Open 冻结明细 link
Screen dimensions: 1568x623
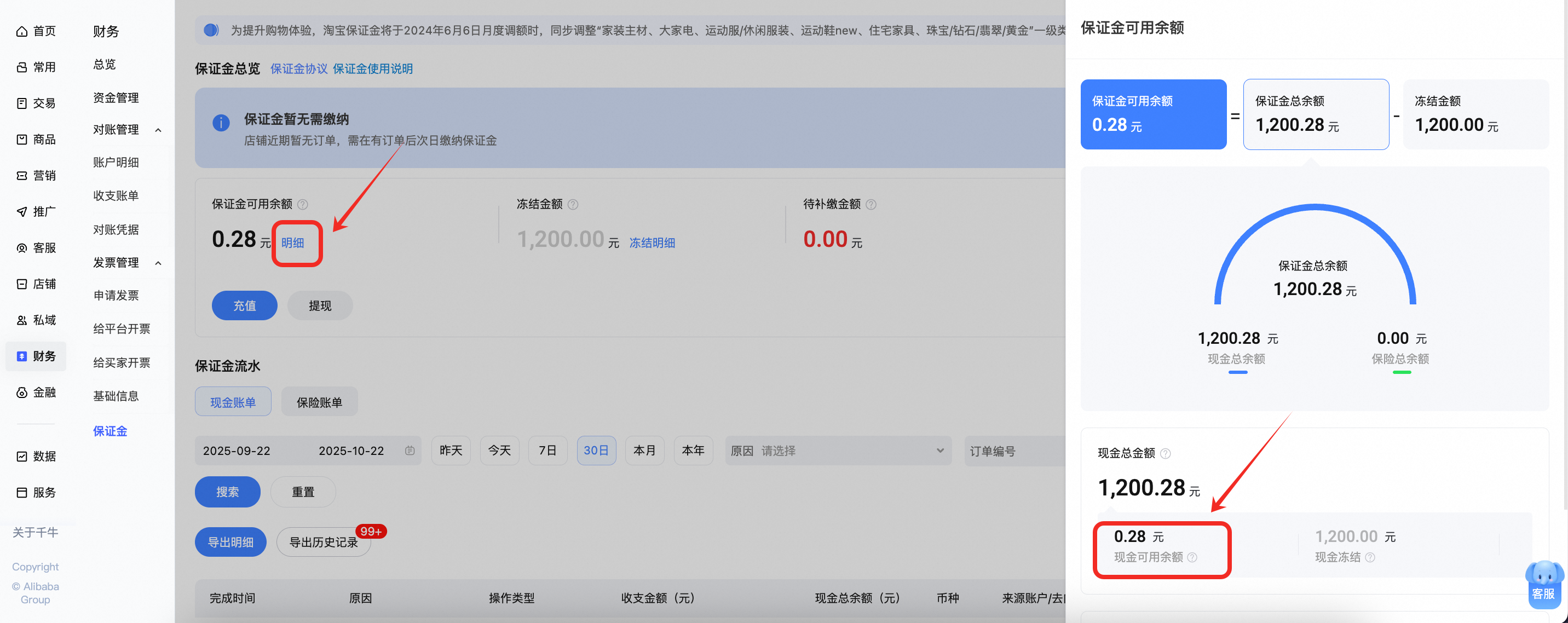[652, 243]
